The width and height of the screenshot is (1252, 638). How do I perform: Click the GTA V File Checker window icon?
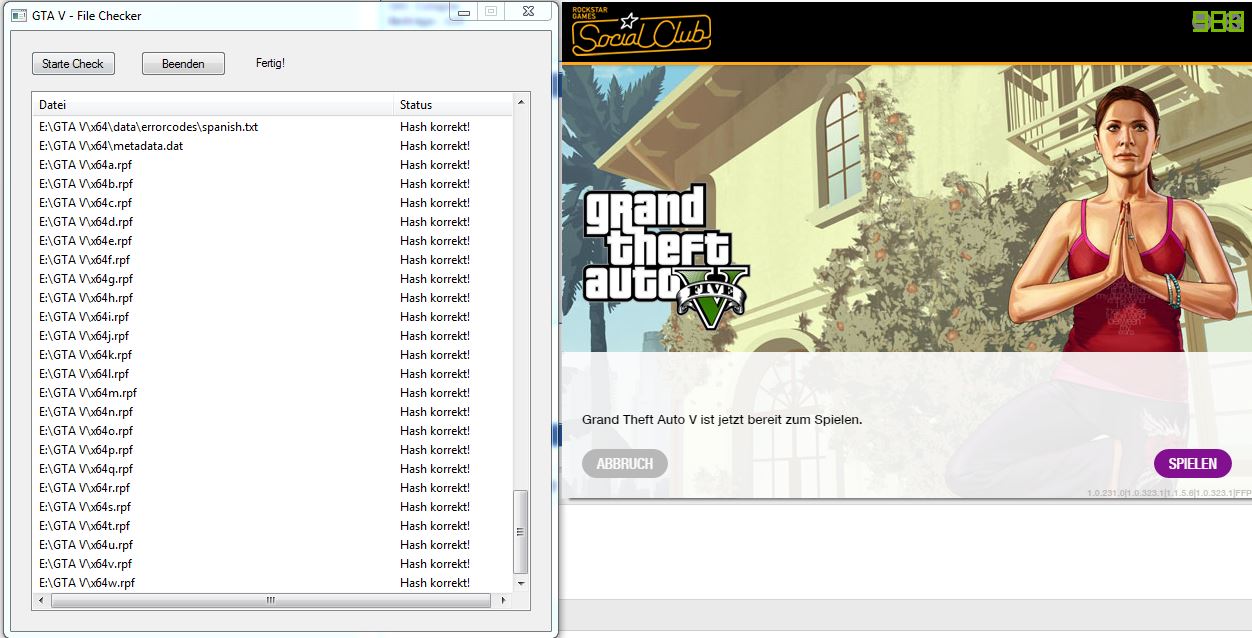click(x=18, y=15)
